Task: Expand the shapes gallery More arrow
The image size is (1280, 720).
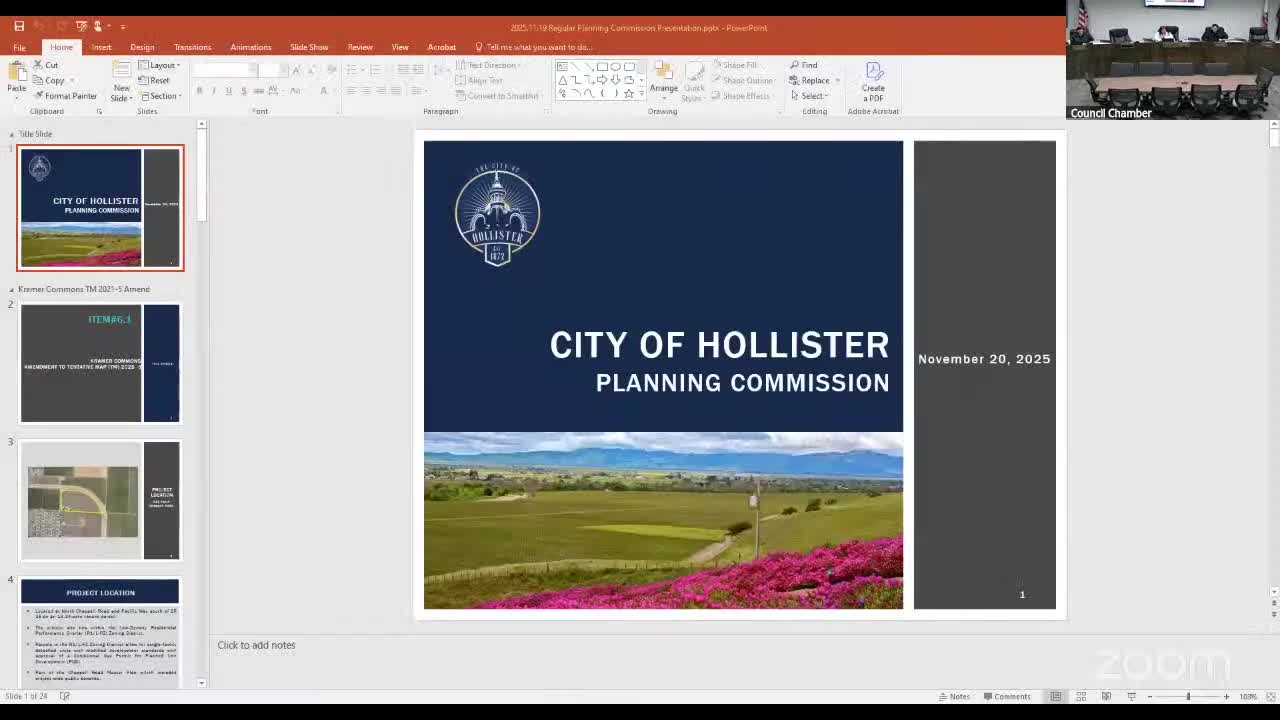Action: click(x=642, y=94)
